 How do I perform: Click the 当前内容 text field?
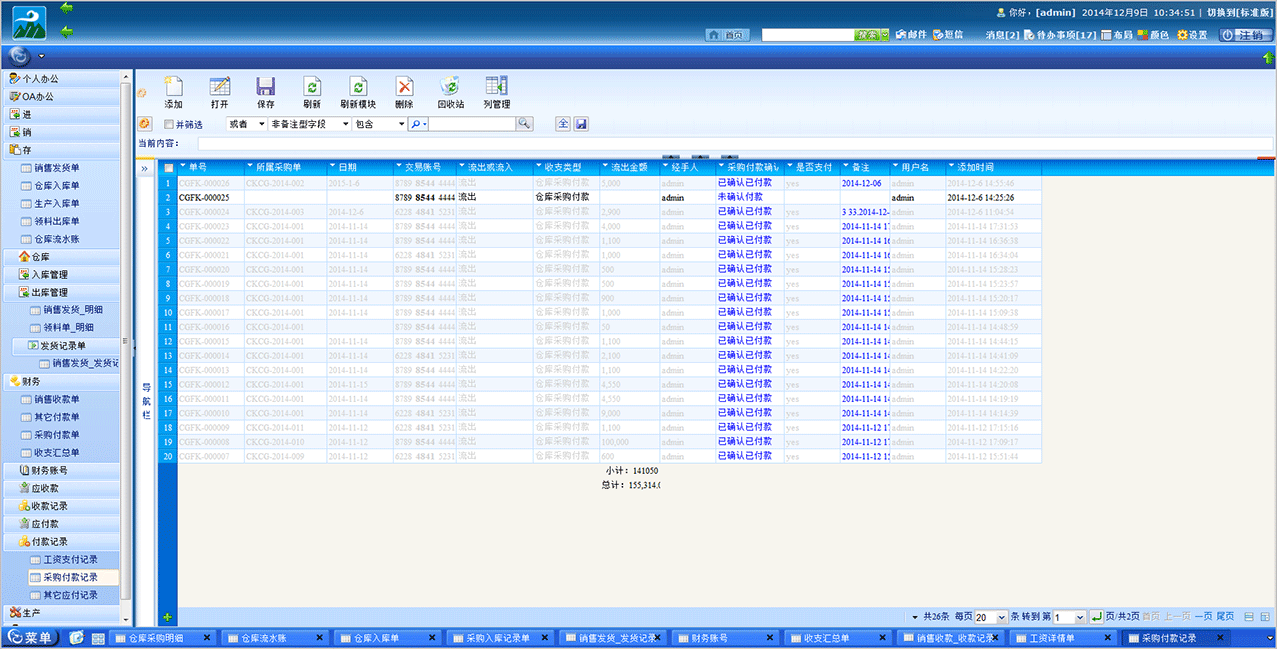pos(735,144)
